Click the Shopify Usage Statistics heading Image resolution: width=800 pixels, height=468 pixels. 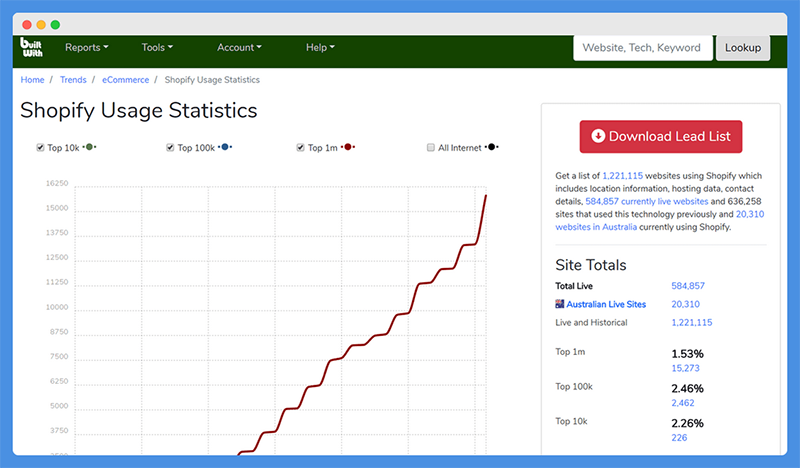click(139, 110)
